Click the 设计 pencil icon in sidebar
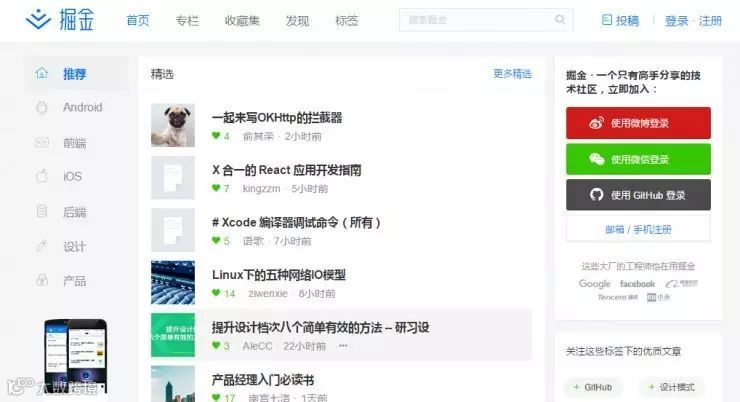The image size is (740, 402). click(x=42, y=246)
